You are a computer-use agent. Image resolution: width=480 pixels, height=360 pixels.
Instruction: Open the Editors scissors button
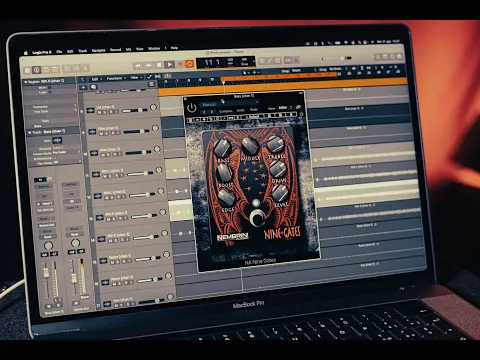[85, 68]
